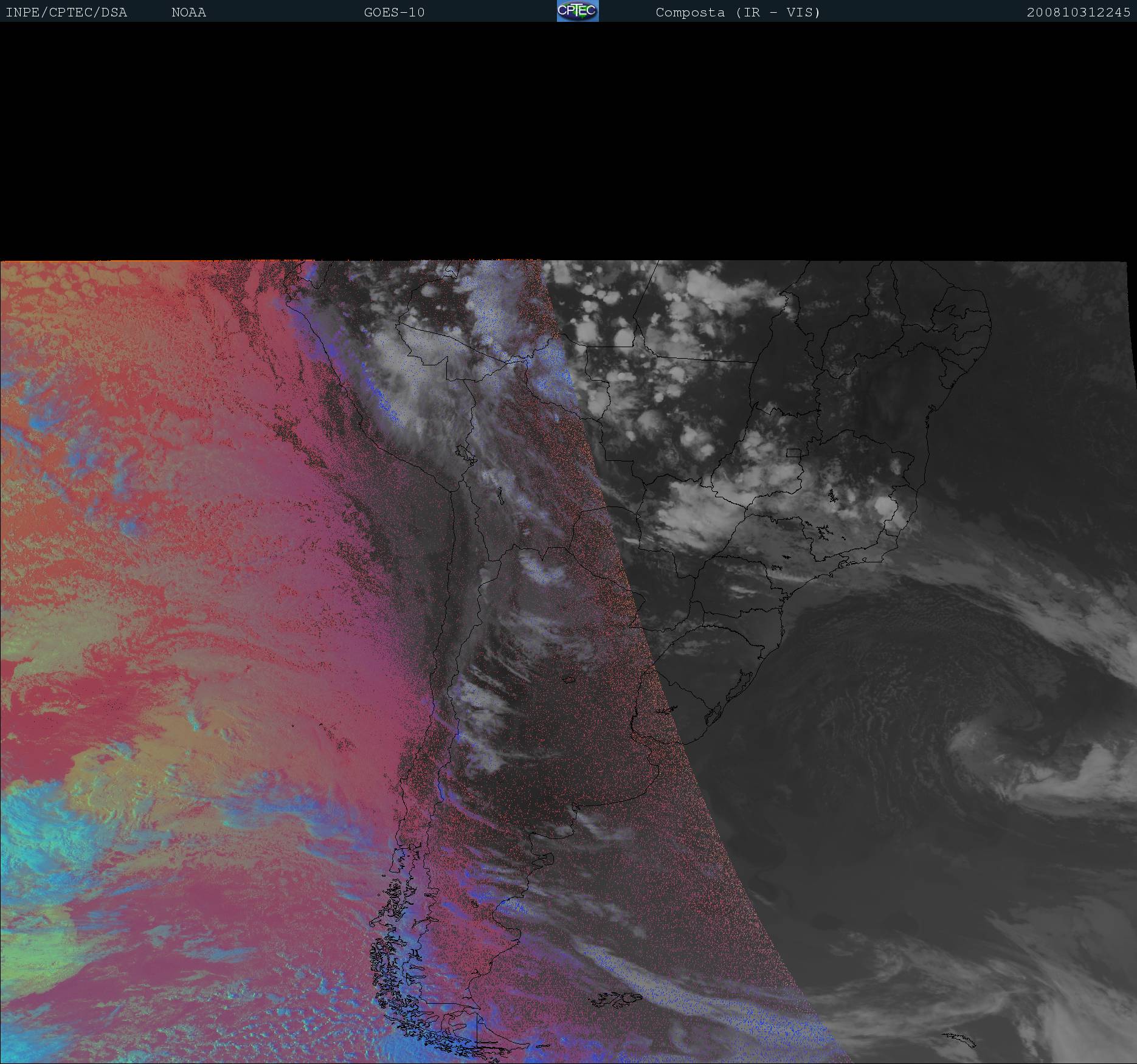1137x1064 pixels.
Task: Click the black empty band above the imagery
Action: click(x=568, y=140)
